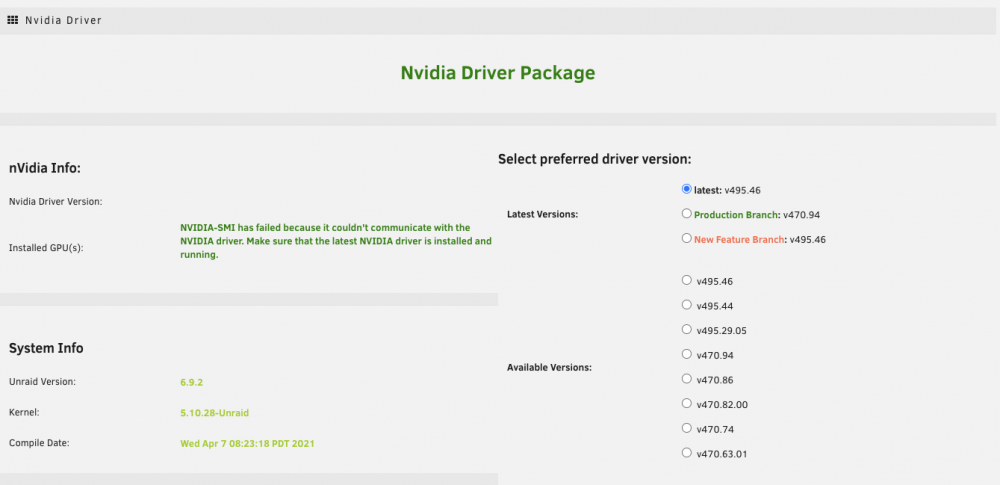Click the Compile Date label

click(39, 443)
